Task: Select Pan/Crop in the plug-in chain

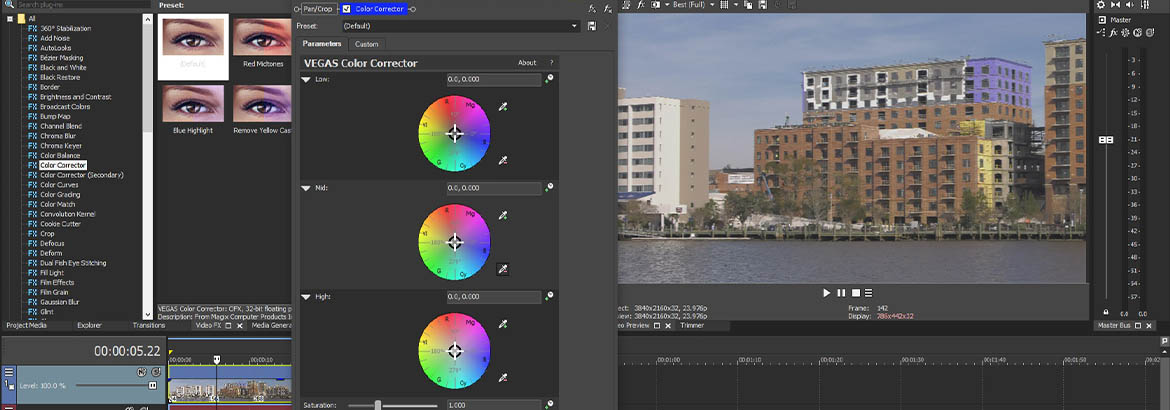Action: [x=318, y=9]
